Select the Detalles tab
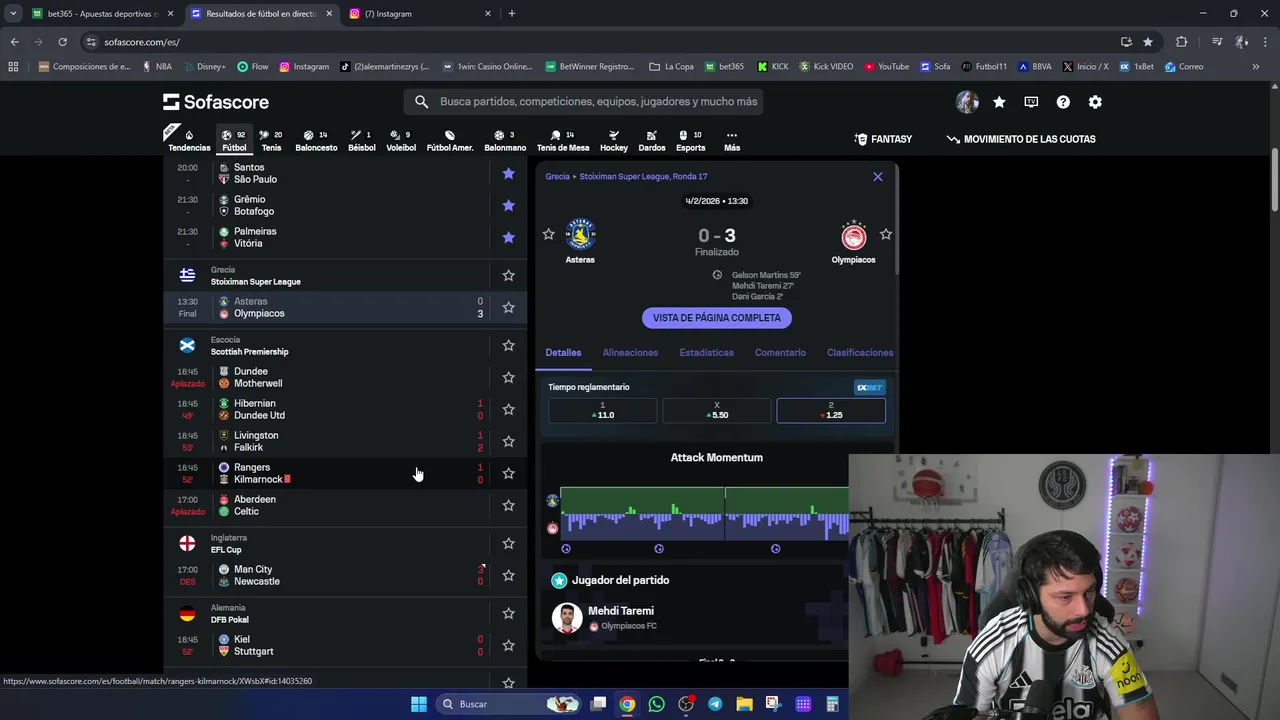Image resolution: width=1280 pixels, height=720 pixels. coord(563,352)
